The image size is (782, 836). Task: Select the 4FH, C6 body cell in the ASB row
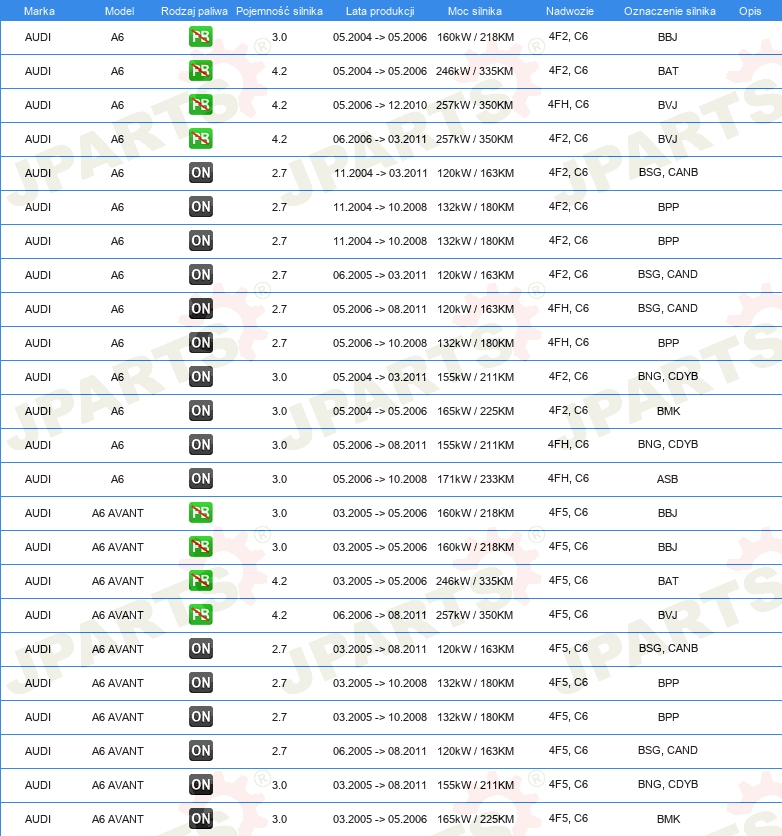pos(568,478)
